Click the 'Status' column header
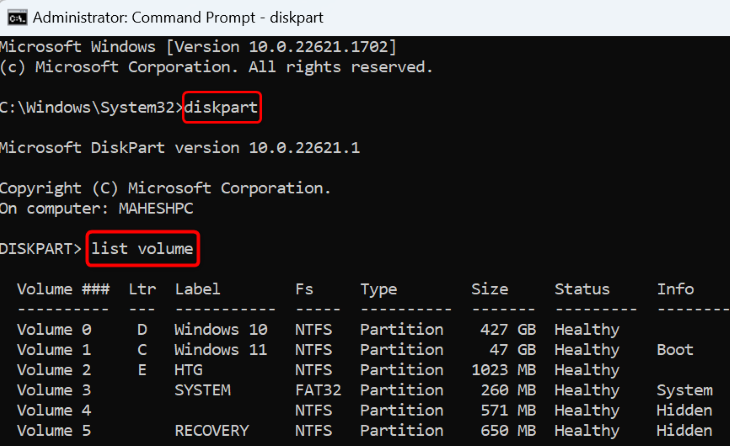Image resolution: width=730 pixels, height=446 pixels. point(582,289)
